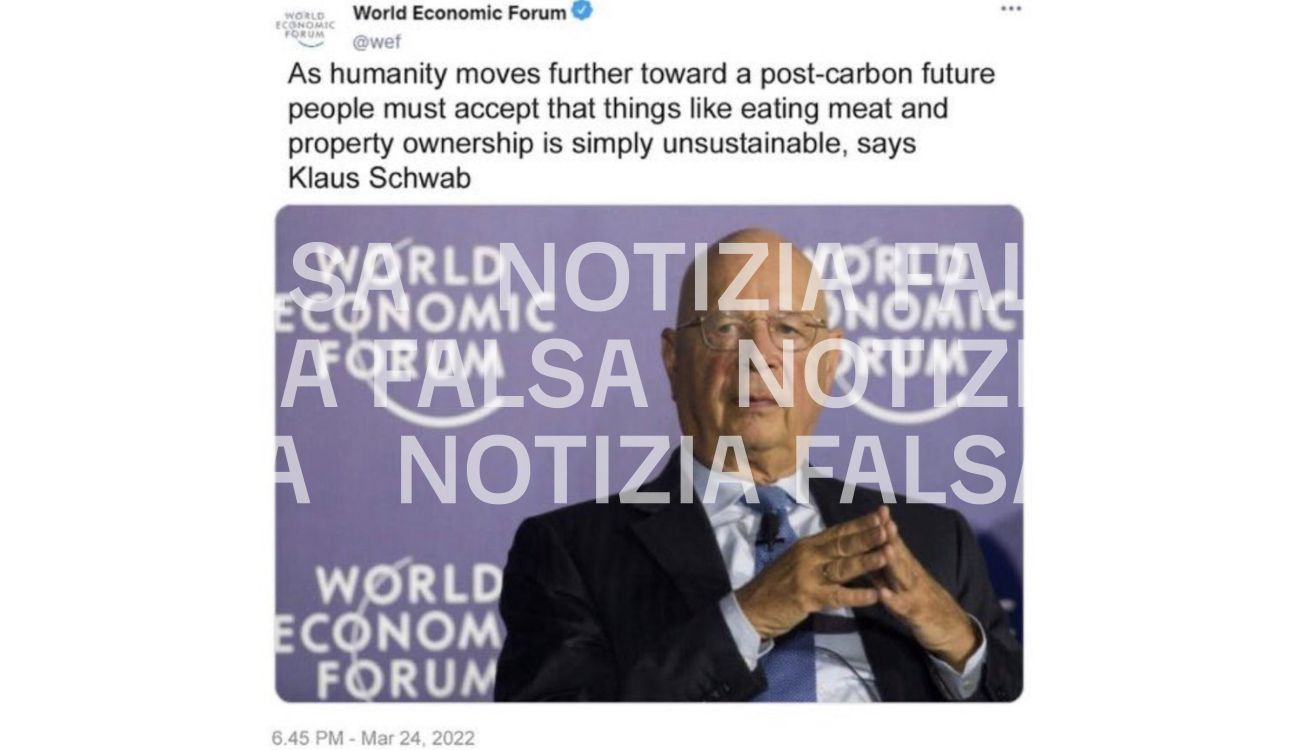Click the tweet text mentioning post-carbon future
The width and height of the screenshot is (1300, 750).
point(641,125)
